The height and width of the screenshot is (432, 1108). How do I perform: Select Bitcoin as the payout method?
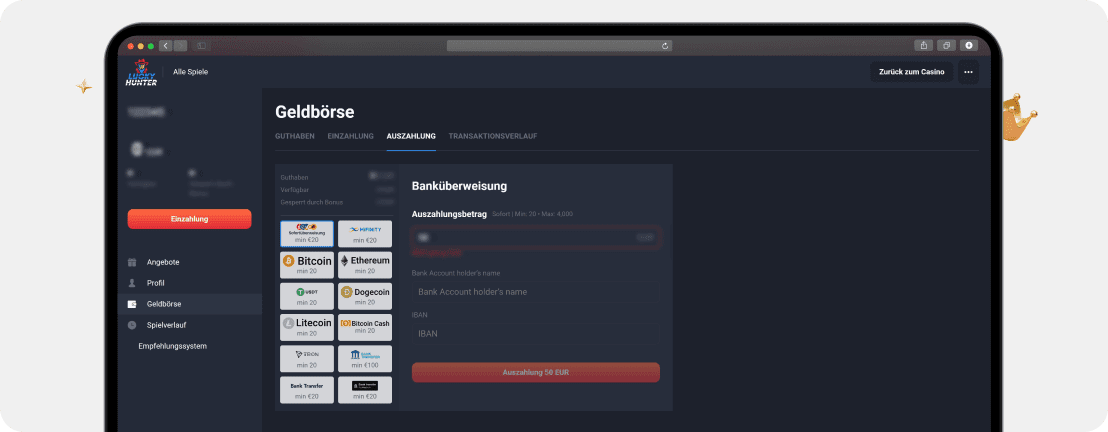click(x=307, y=265)
